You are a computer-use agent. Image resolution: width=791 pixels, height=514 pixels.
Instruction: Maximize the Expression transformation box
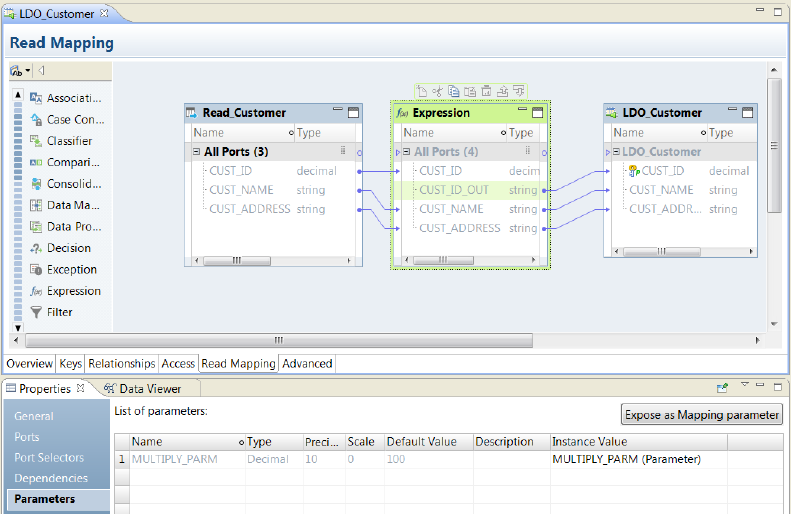pyautogui.click(x=538, y=112)
